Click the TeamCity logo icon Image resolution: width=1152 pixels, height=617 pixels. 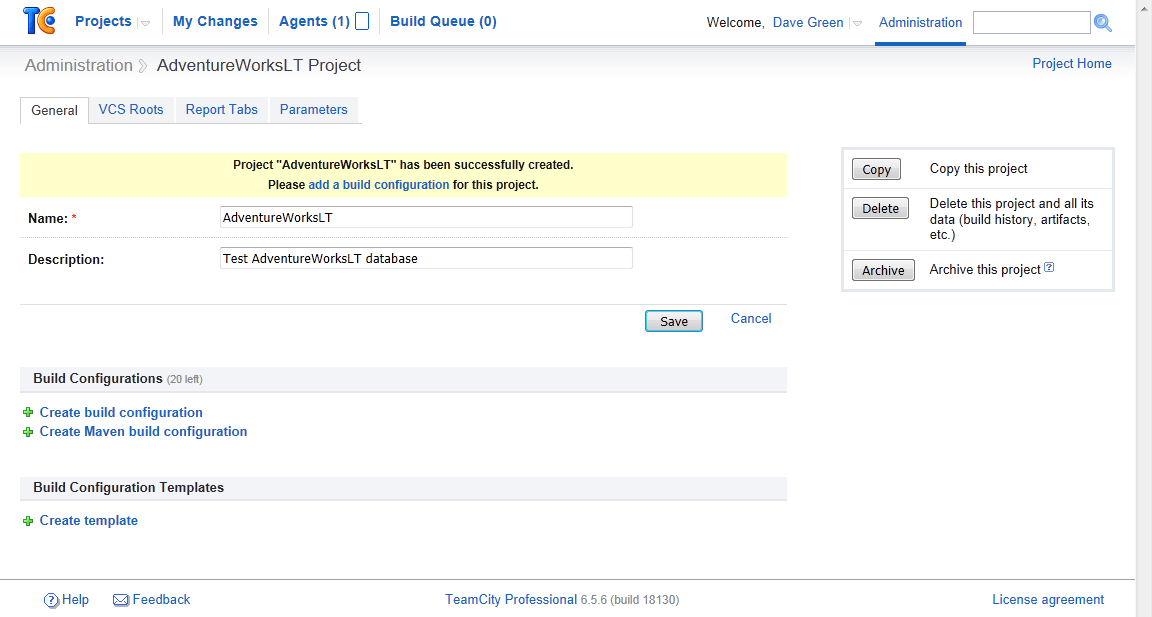[40, 21]
